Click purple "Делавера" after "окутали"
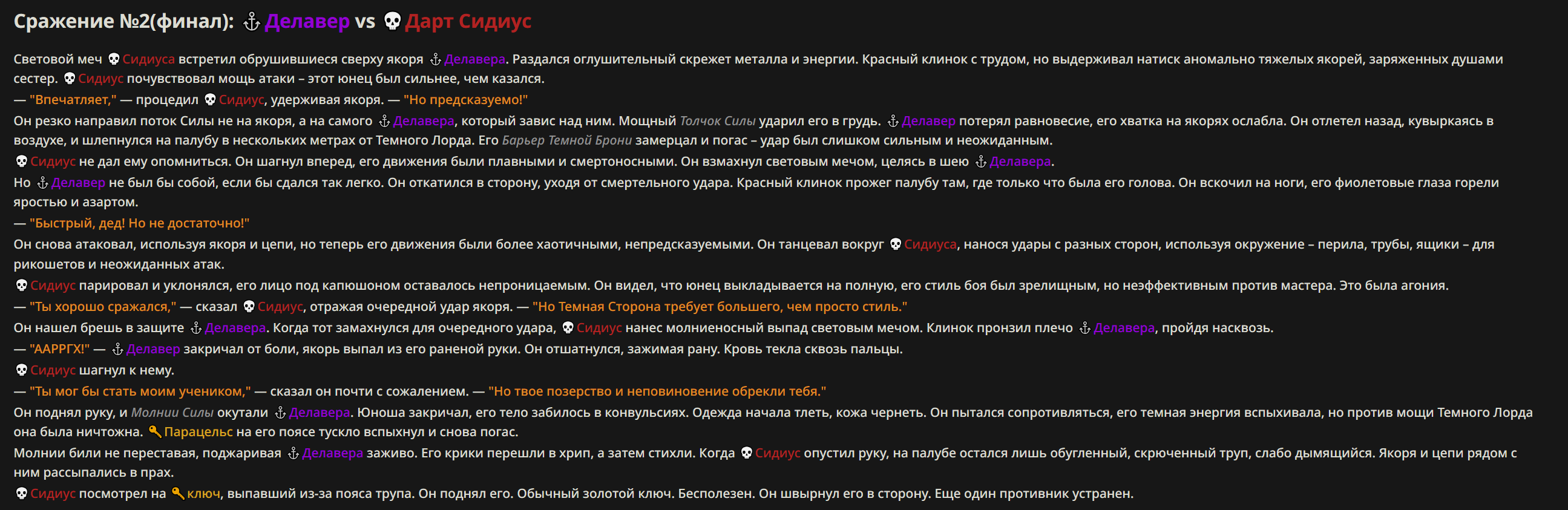 point(320,413)
